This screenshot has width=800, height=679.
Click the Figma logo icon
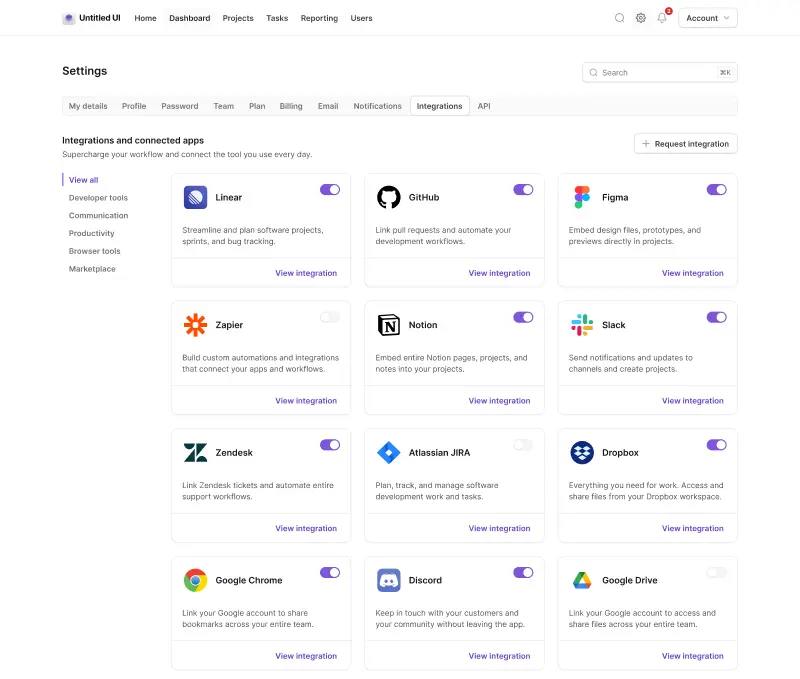pyautogui.click(x=582, y=197)
